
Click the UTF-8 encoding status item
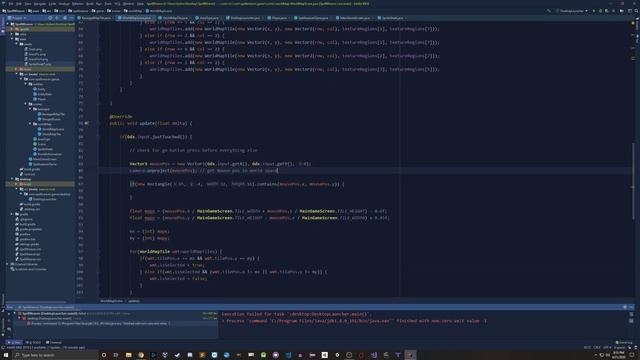[608, 348]
